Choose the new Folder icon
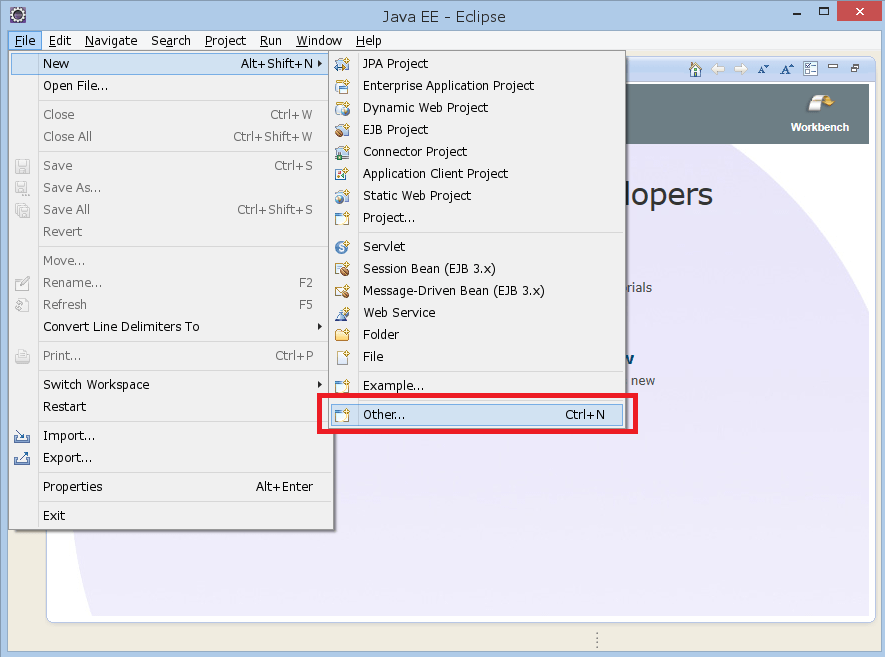Image resolution: width=885 pixels, height=657 pixels. coord(342,335)
